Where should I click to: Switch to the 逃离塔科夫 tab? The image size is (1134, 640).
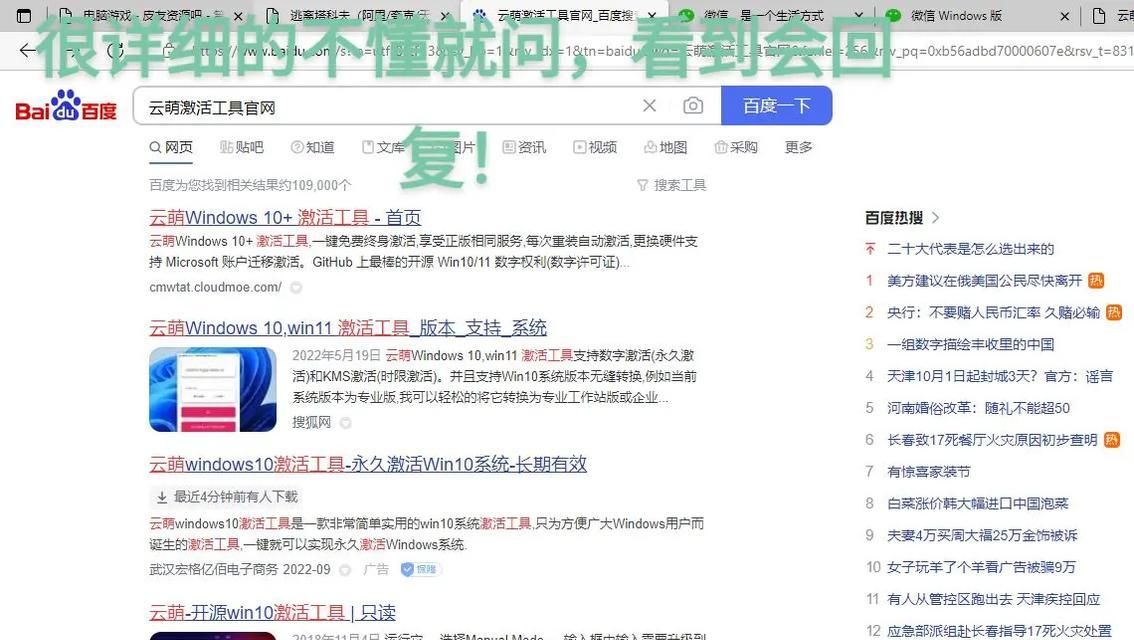pyautogui.click(x=358, y=16)
